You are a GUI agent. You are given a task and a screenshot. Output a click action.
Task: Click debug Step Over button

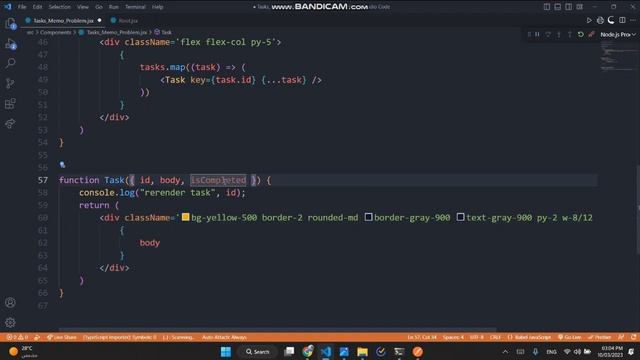tap(548, 35)
